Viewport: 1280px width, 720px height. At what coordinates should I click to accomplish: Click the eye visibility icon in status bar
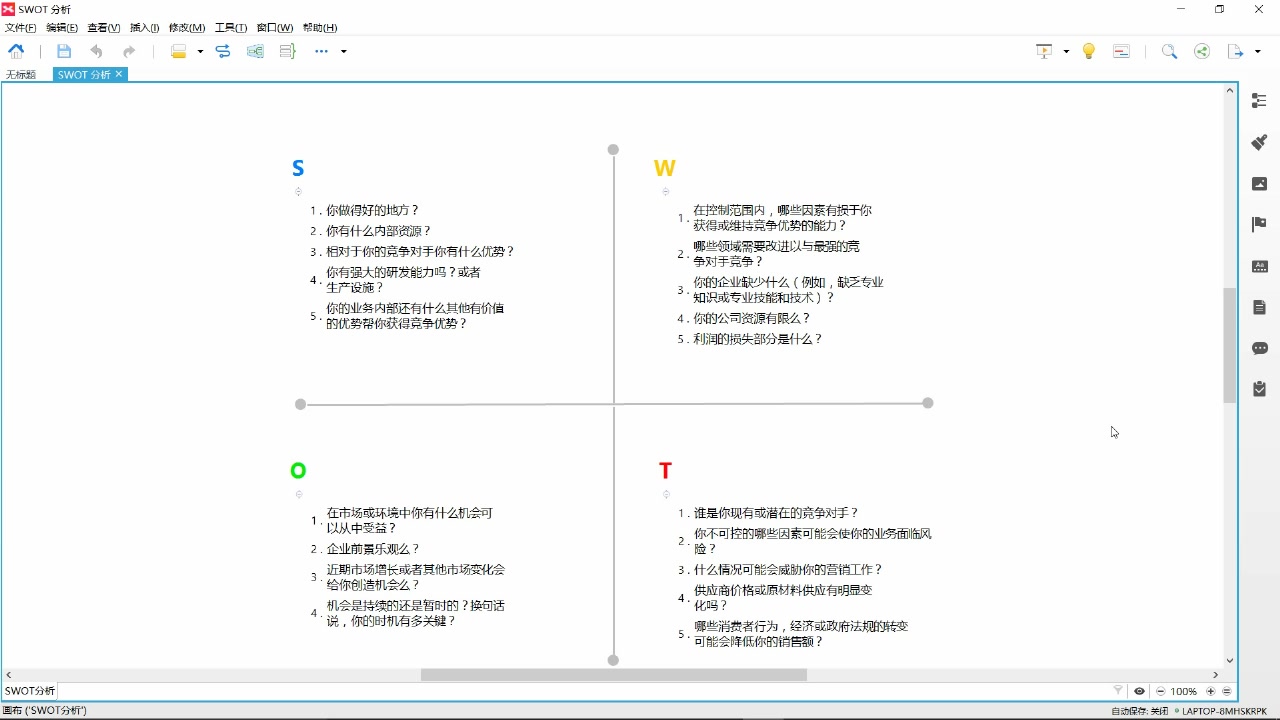[x=1140, y=691]
